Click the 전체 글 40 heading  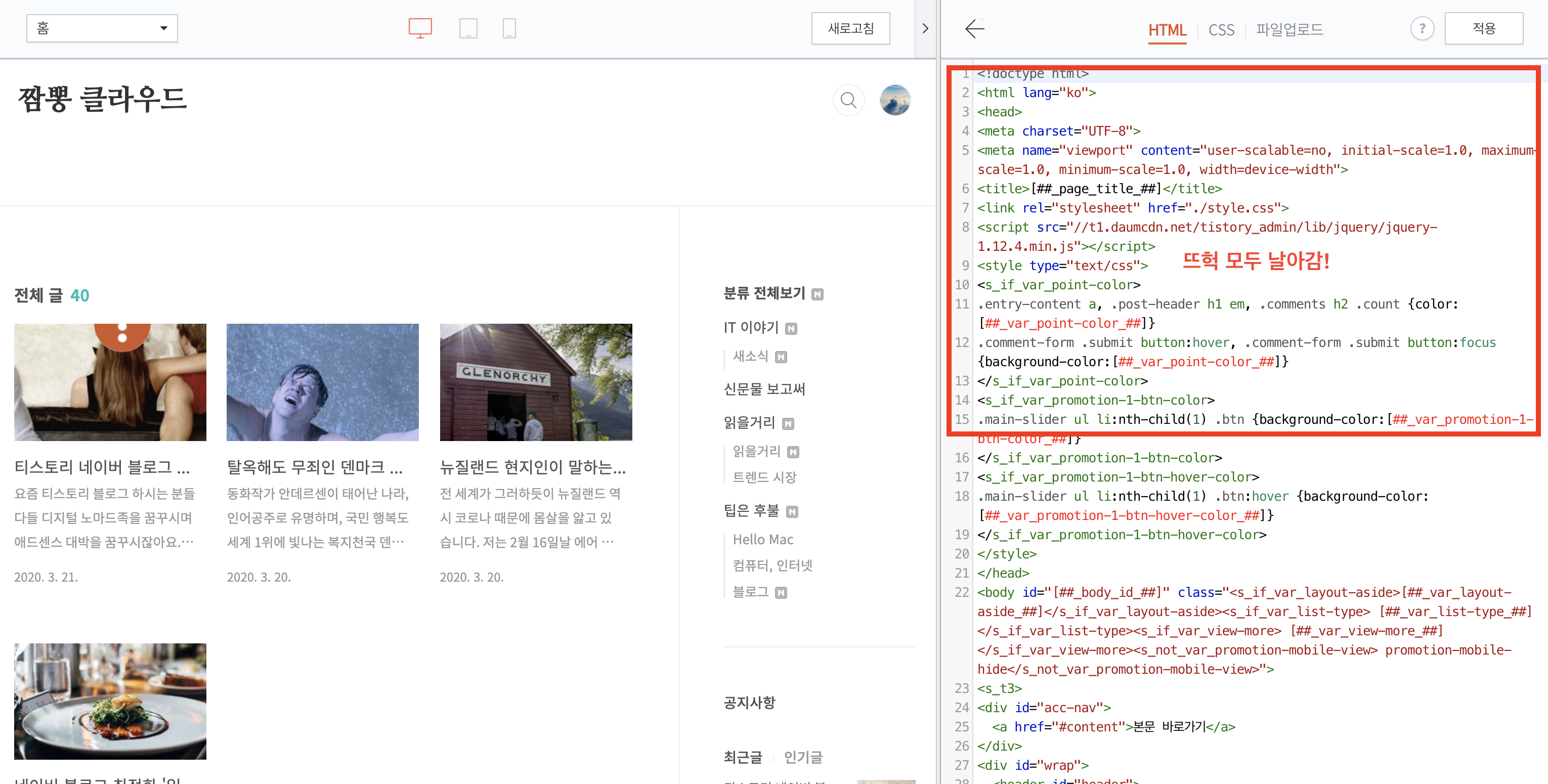(52, 295)
